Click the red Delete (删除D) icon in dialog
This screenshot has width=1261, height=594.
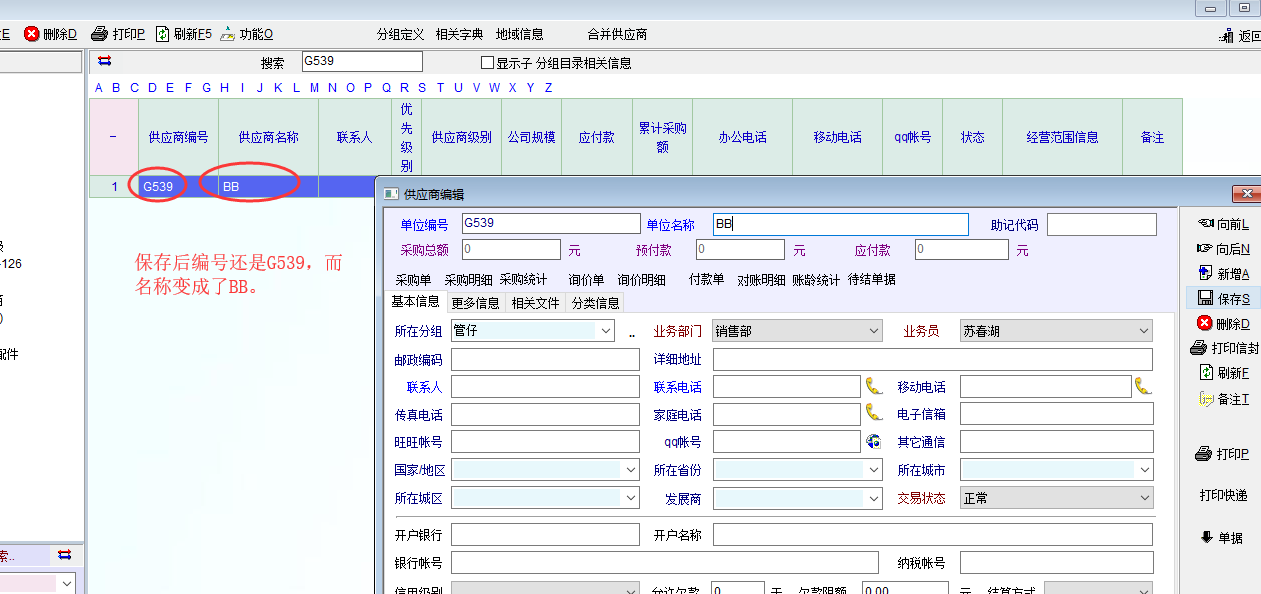1204,323
